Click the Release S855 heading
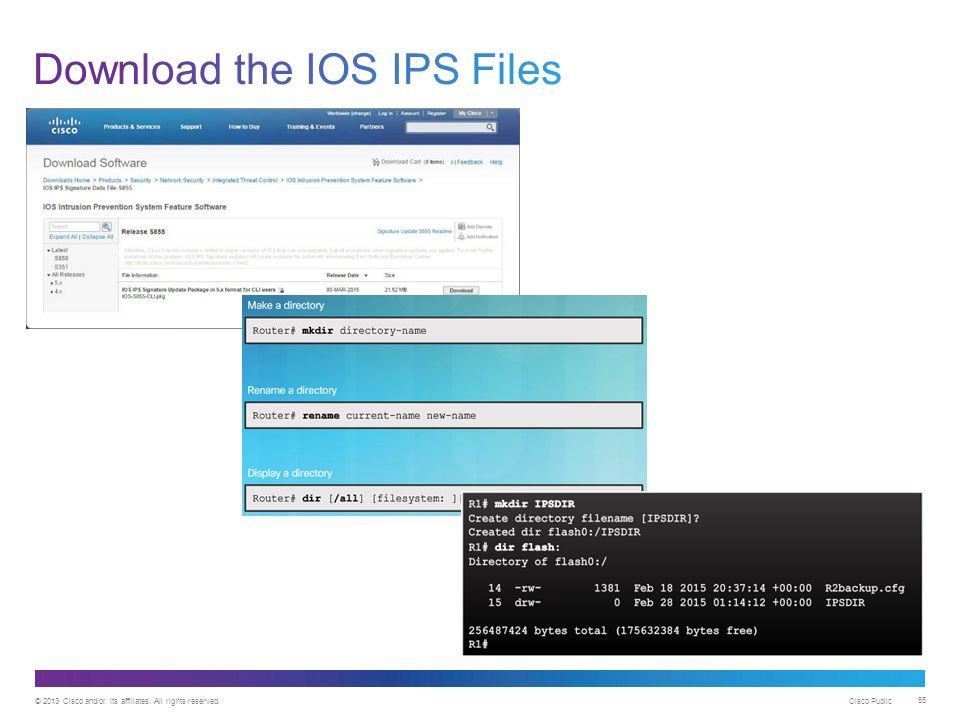The image size is (960, 720). click(x=143, y=232)
